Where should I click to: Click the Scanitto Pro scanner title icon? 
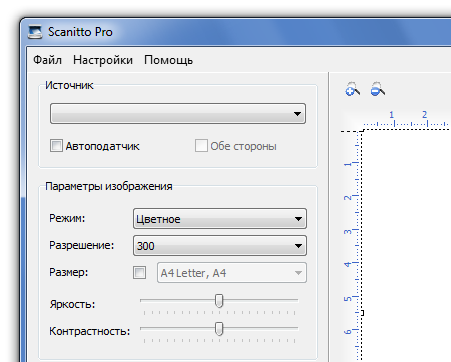35,32
